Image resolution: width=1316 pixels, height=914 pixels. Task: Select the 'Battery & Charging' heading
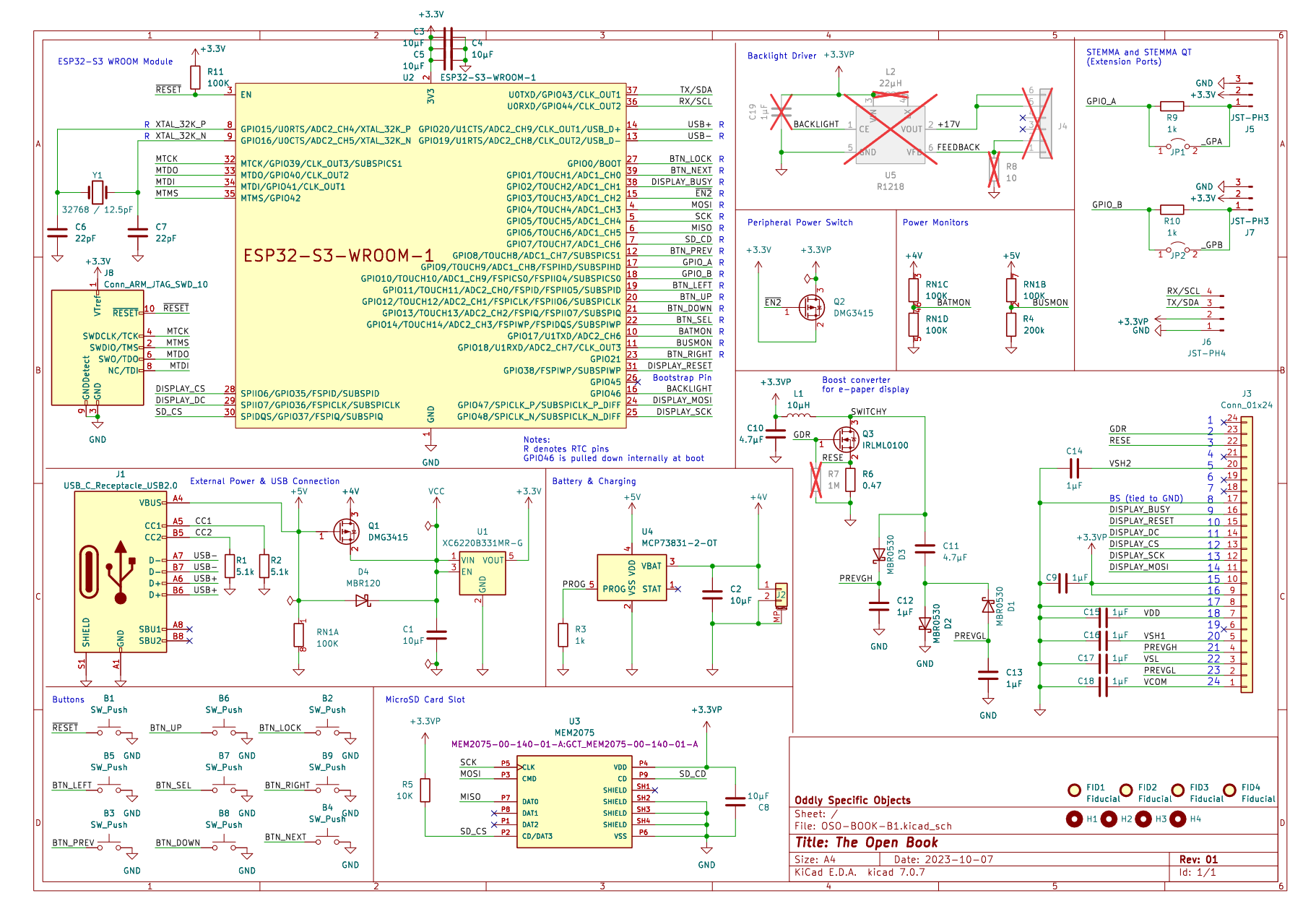click(x=594, y=481)
